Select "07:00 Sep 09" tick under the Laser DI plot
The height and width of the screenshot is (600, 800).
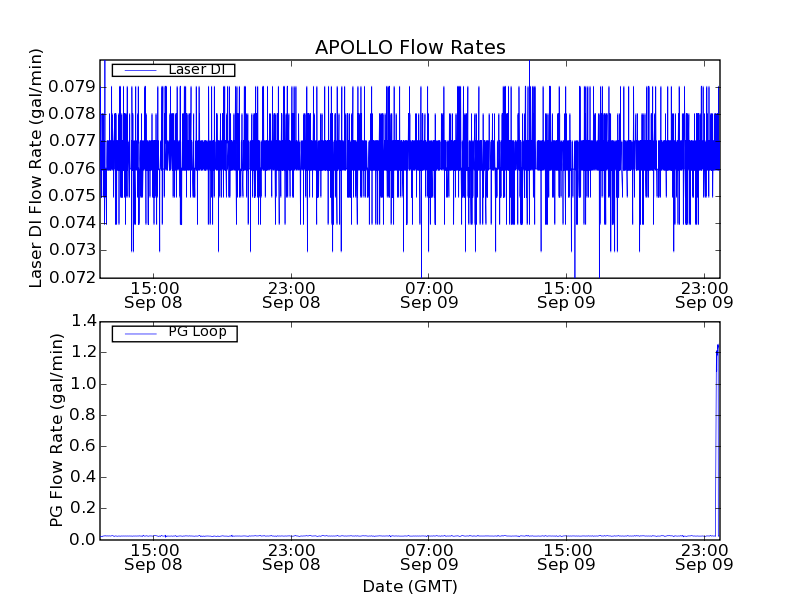tap(428, 295)
